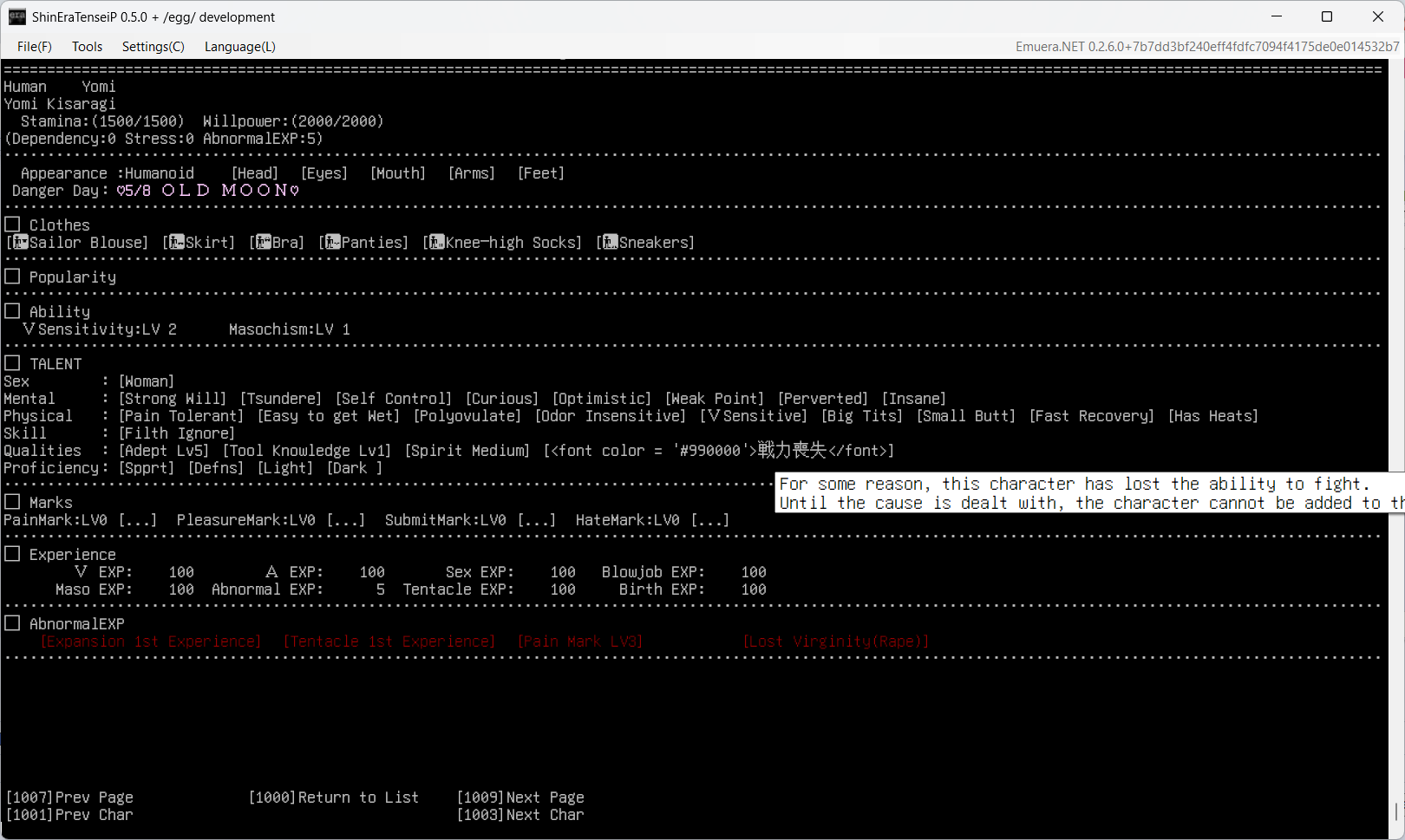Click the [Spirit Medium] quality
This screenshot has height=840, width=1405.
pyautogui.click(x=467, y=451)
